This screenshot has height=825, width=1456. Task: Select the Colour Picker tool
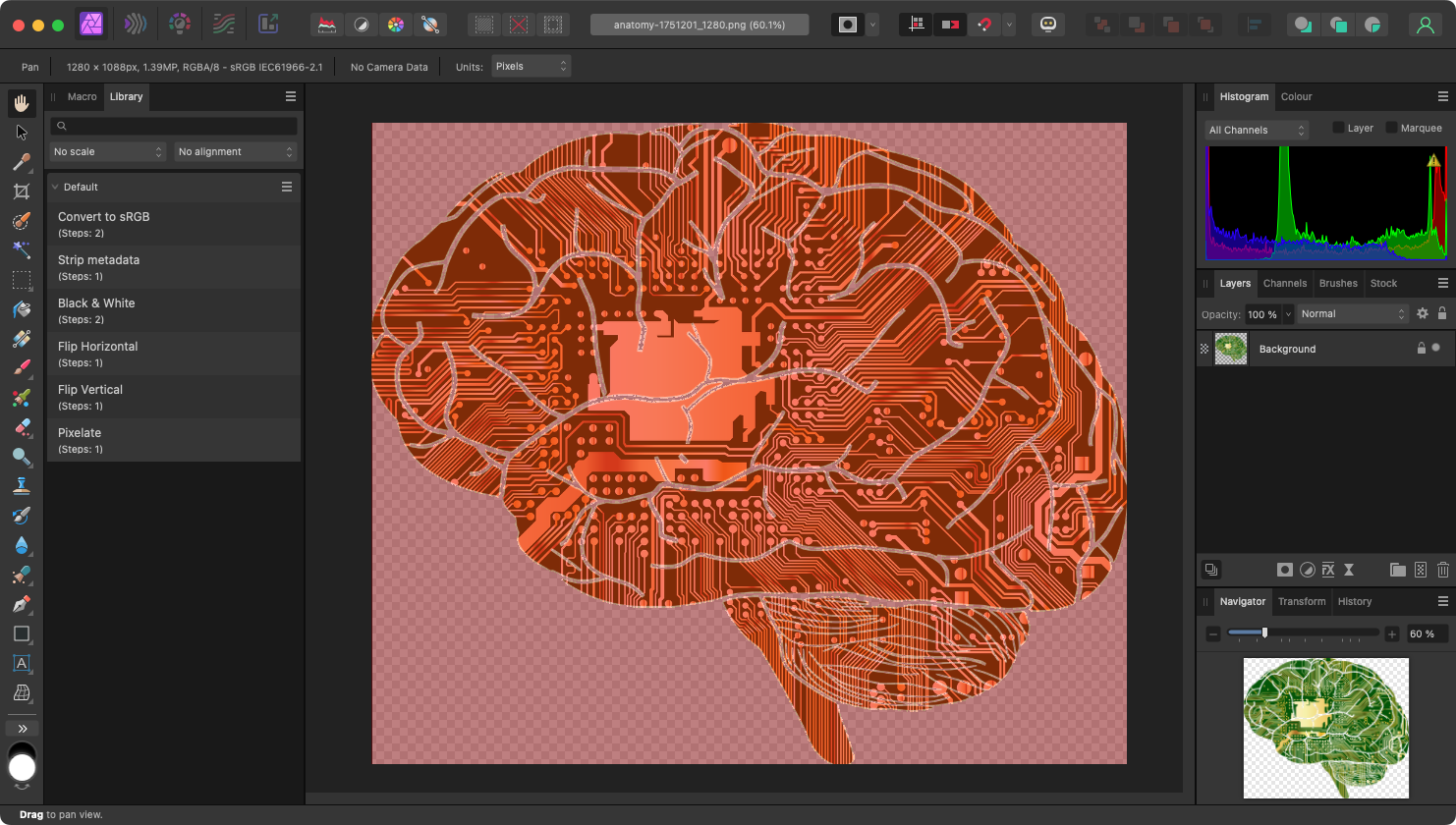22,162
